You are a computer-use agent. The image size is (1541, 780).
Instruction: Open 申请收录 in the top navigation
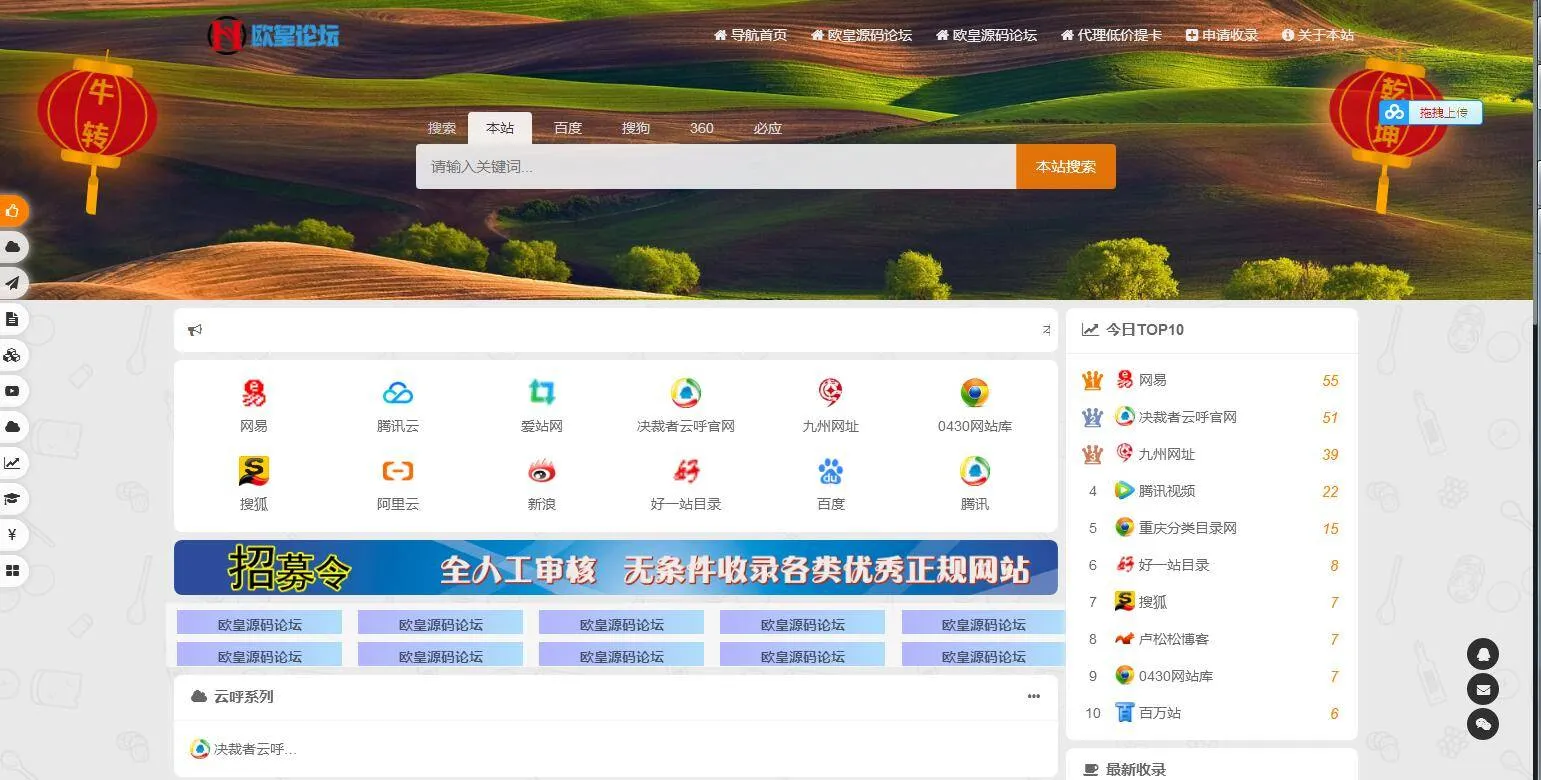click(x=1222, y=35)
